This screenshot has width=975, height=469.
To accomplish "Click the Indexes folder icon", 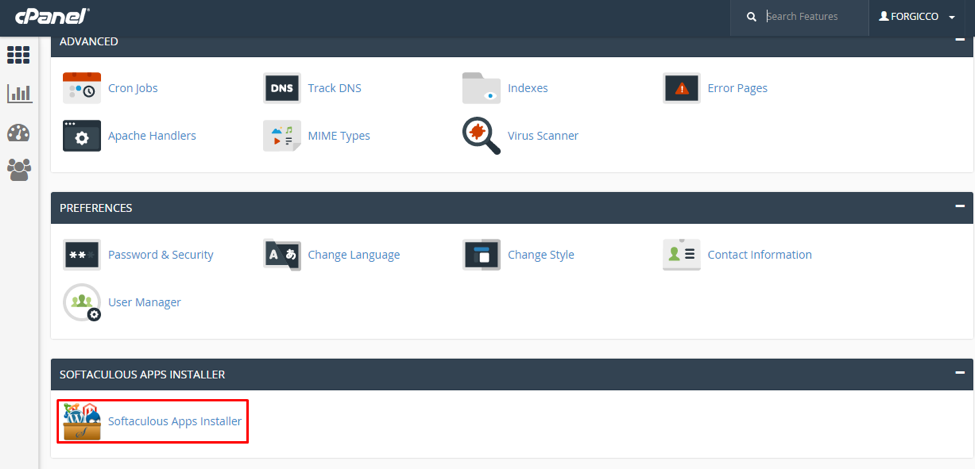I will click(481, 88).
